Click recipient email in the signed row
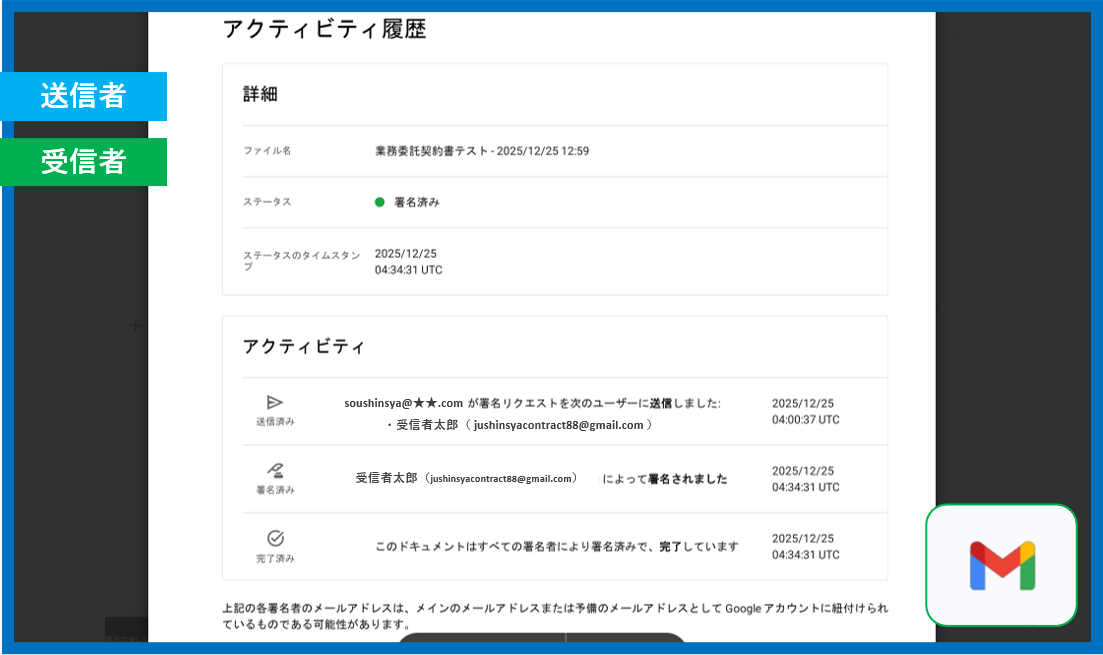Screen dimensions: 1103x655 [x=501, y=479]
